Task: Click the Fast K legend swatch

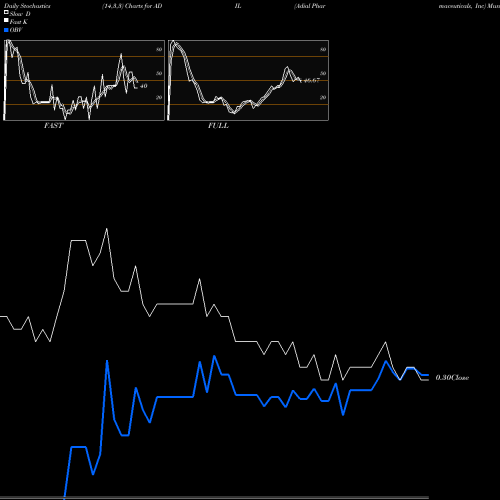Action: tap(6, 21)
